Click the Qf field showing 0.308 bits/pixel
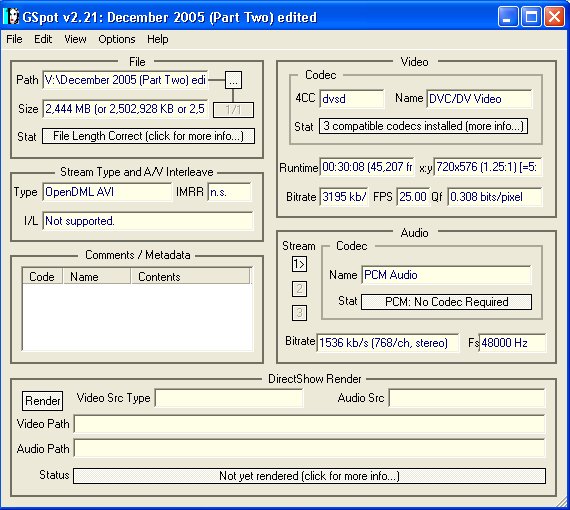 495,197
